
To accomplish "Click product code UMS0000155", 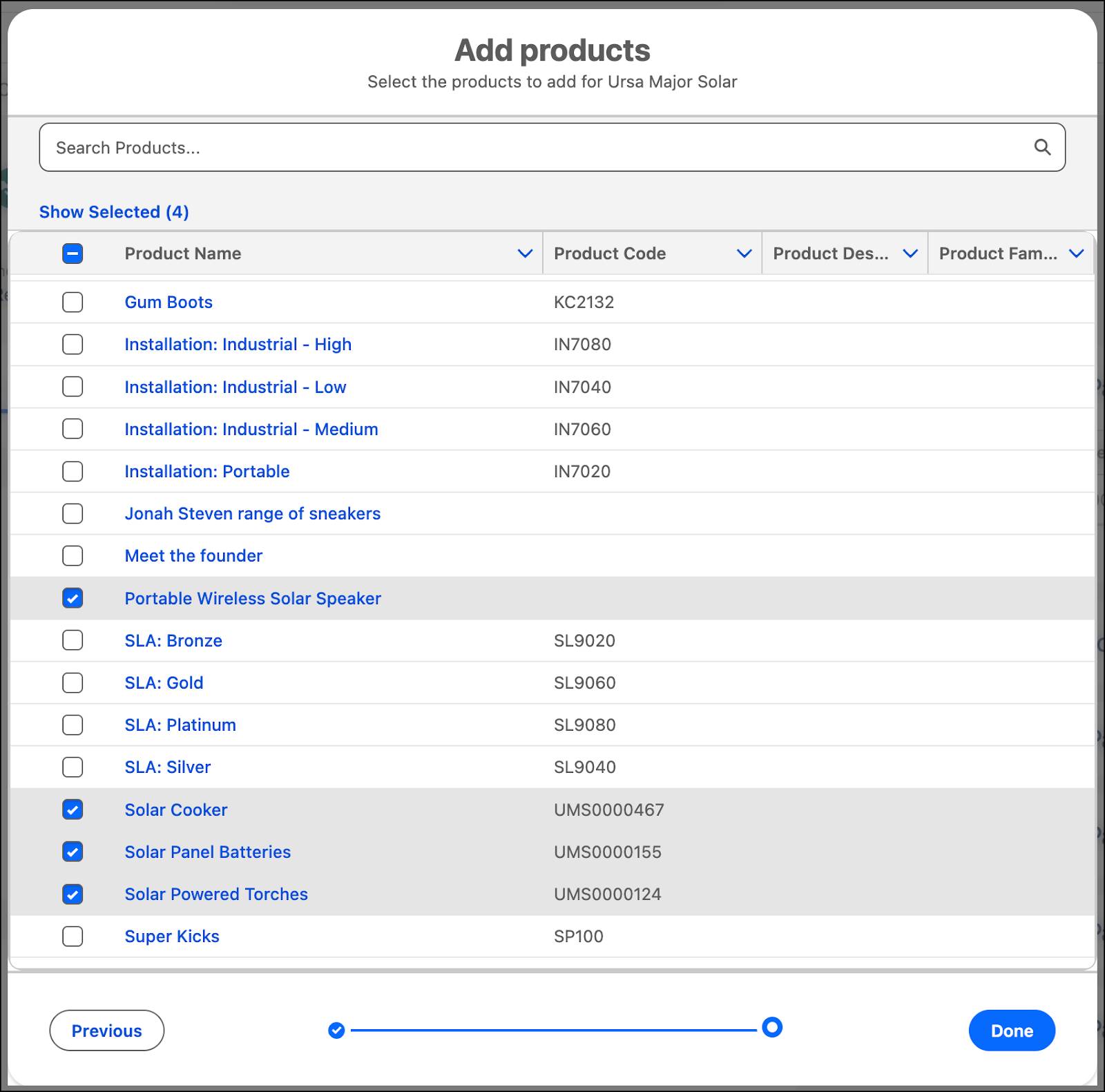I will 608,852.
